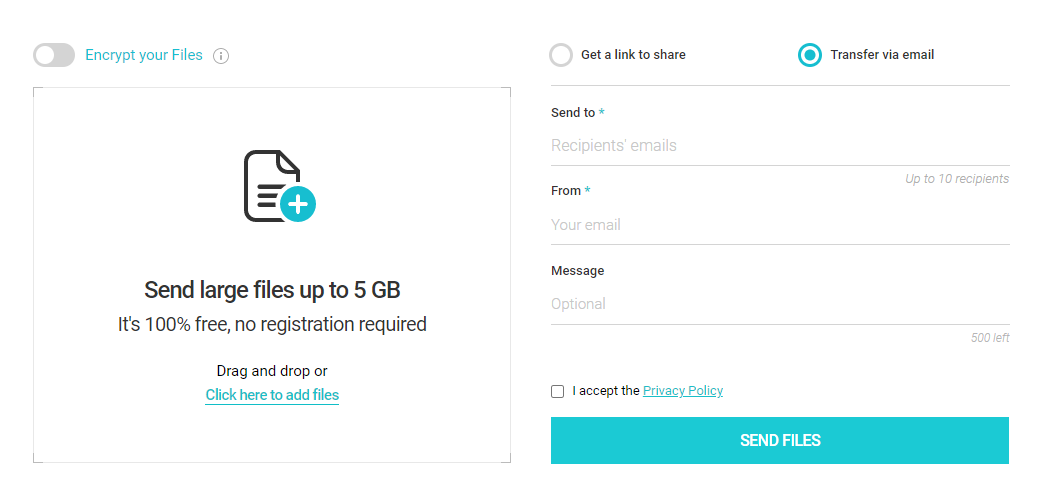Focus the Recipients' emails field

coord(780,145)
